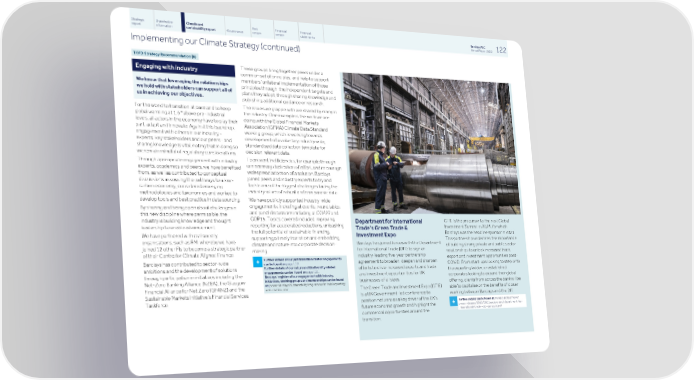
Task: Switch to Shareholder information tab
Action: [x=166, y=22]
